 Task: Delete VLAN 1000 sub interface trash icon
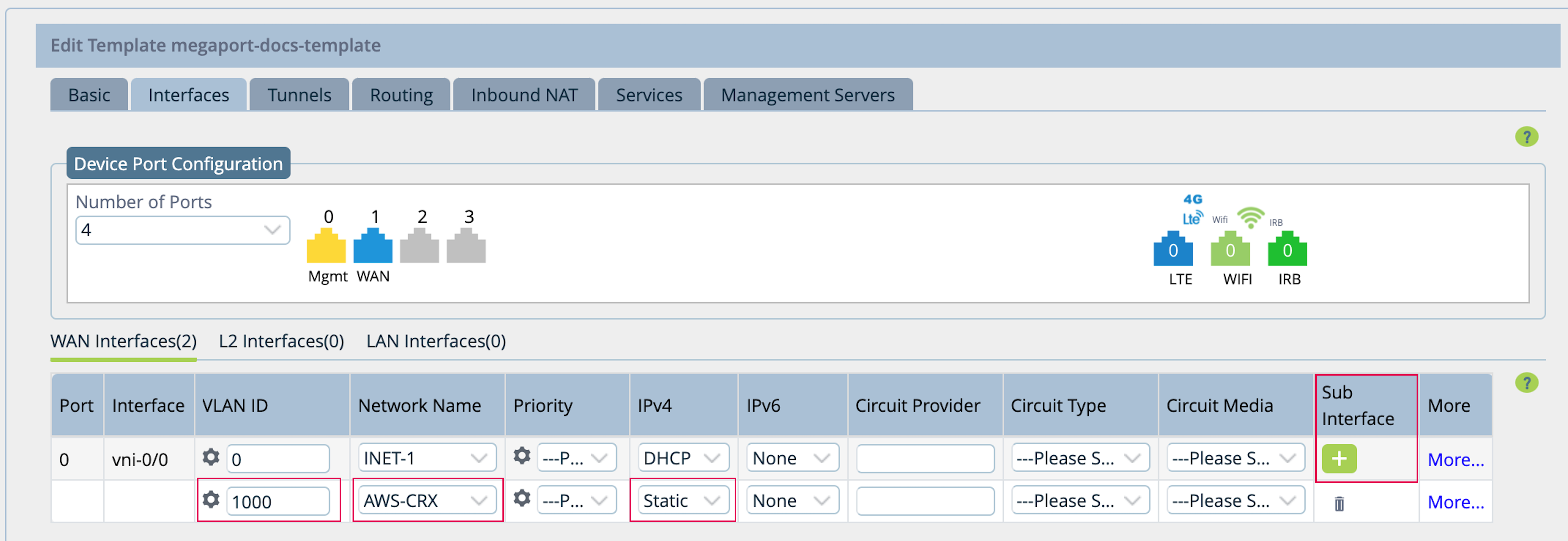tap(1338, 503)
